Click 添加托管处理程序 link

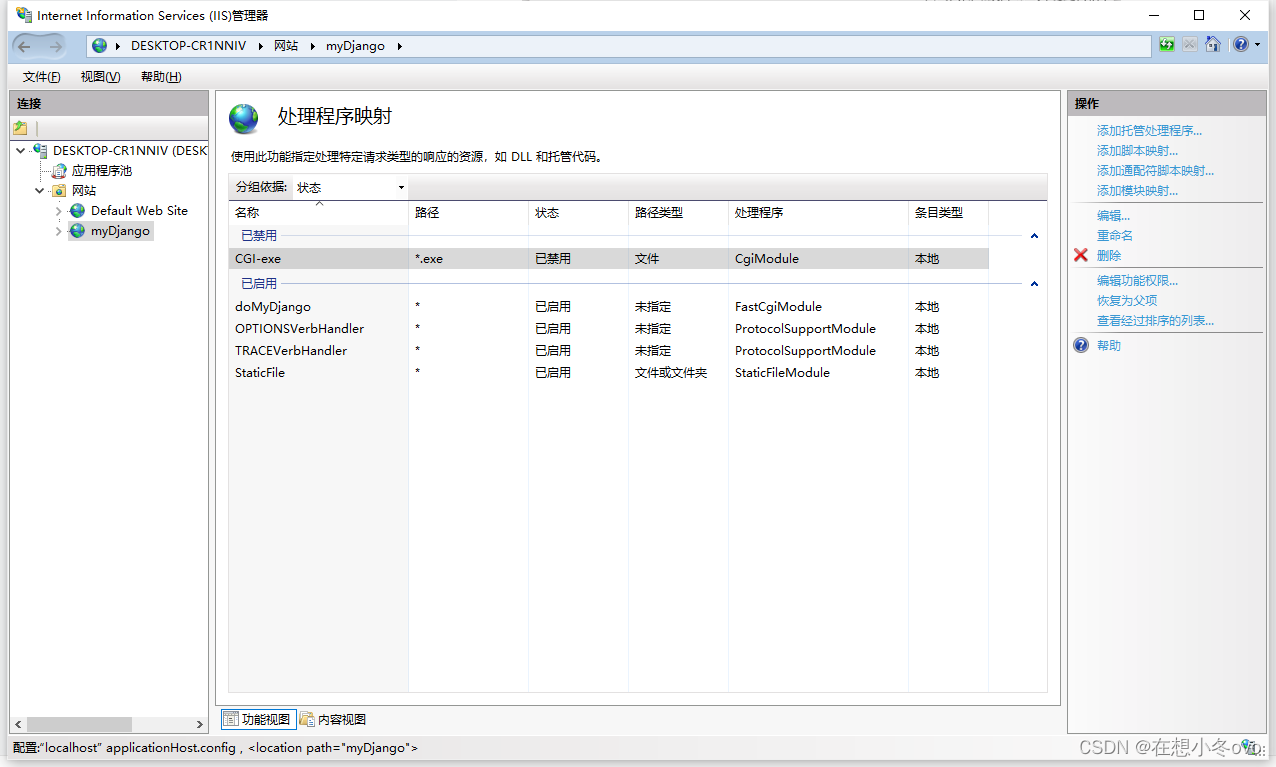click(x=1149, y=131)
